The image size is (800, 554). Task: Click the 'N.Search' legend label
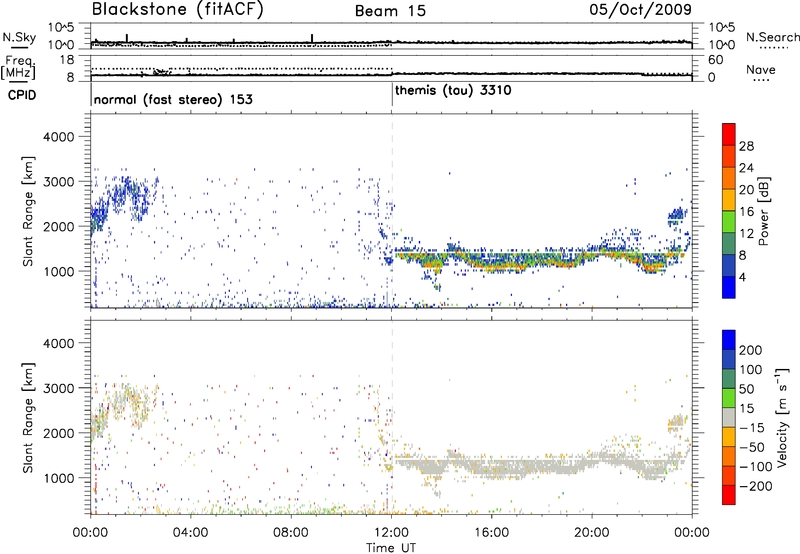[x=772, y=37]
